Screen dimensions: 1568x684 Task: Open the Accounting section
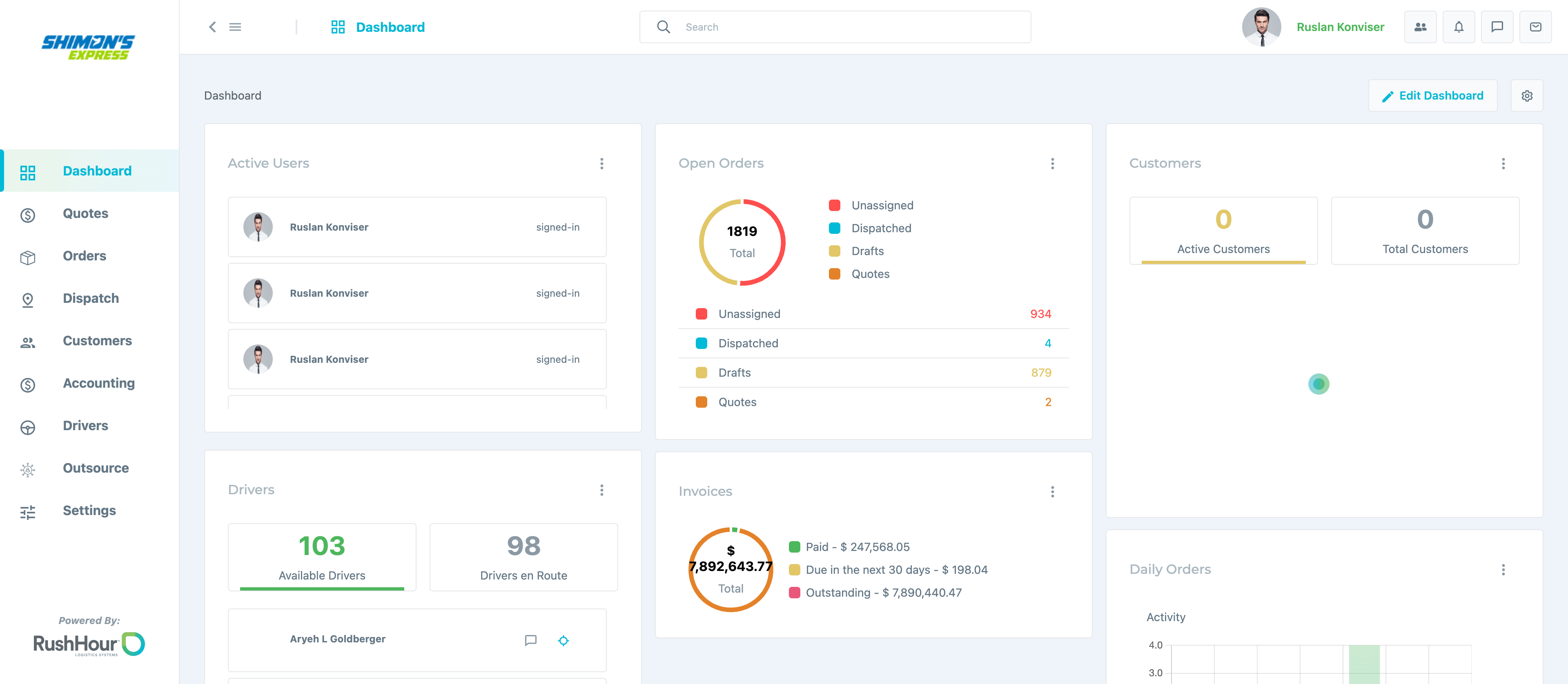[98, 383]
